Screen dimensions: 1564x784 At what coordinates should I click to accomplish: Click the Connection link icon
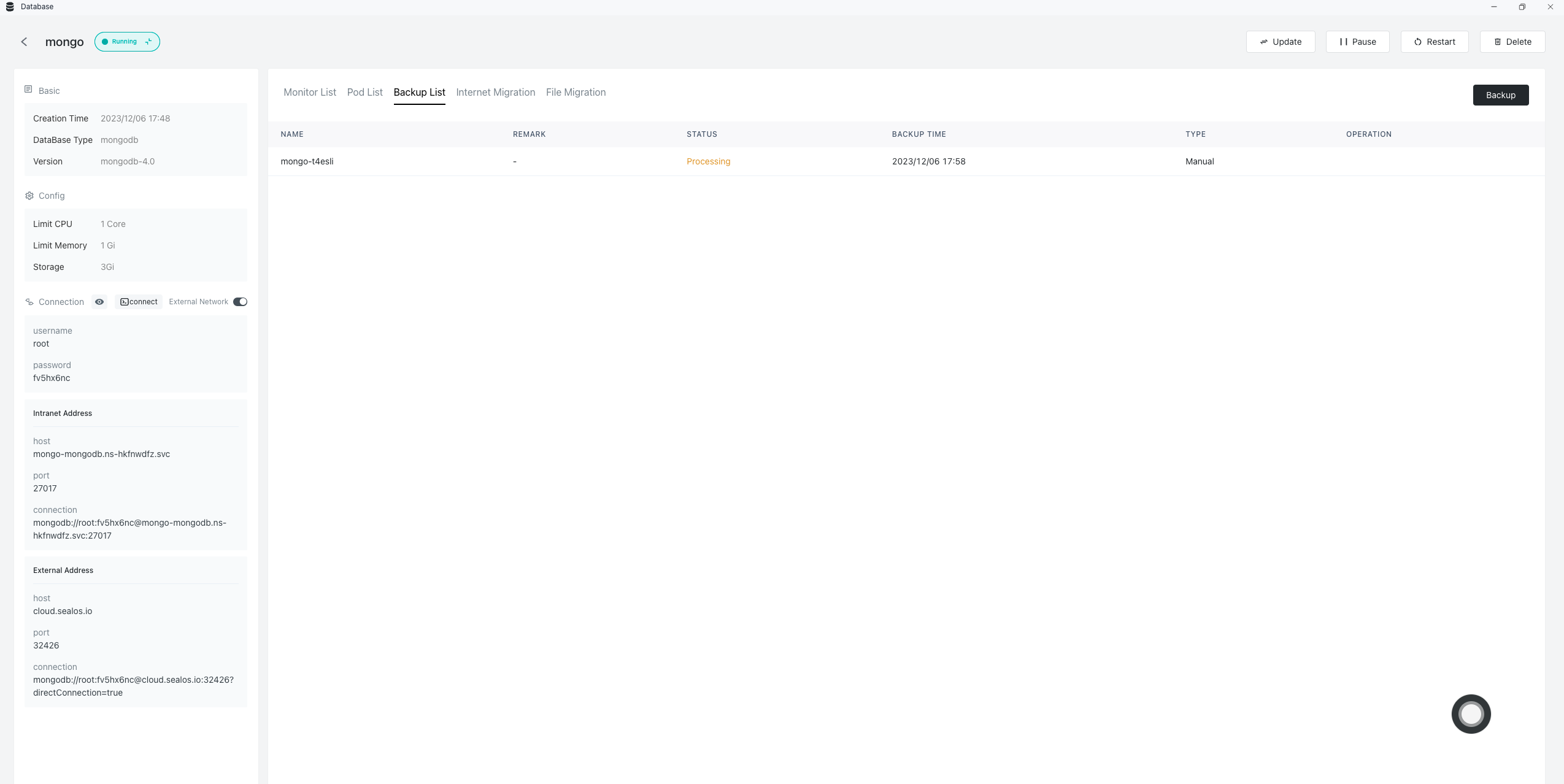29,302
